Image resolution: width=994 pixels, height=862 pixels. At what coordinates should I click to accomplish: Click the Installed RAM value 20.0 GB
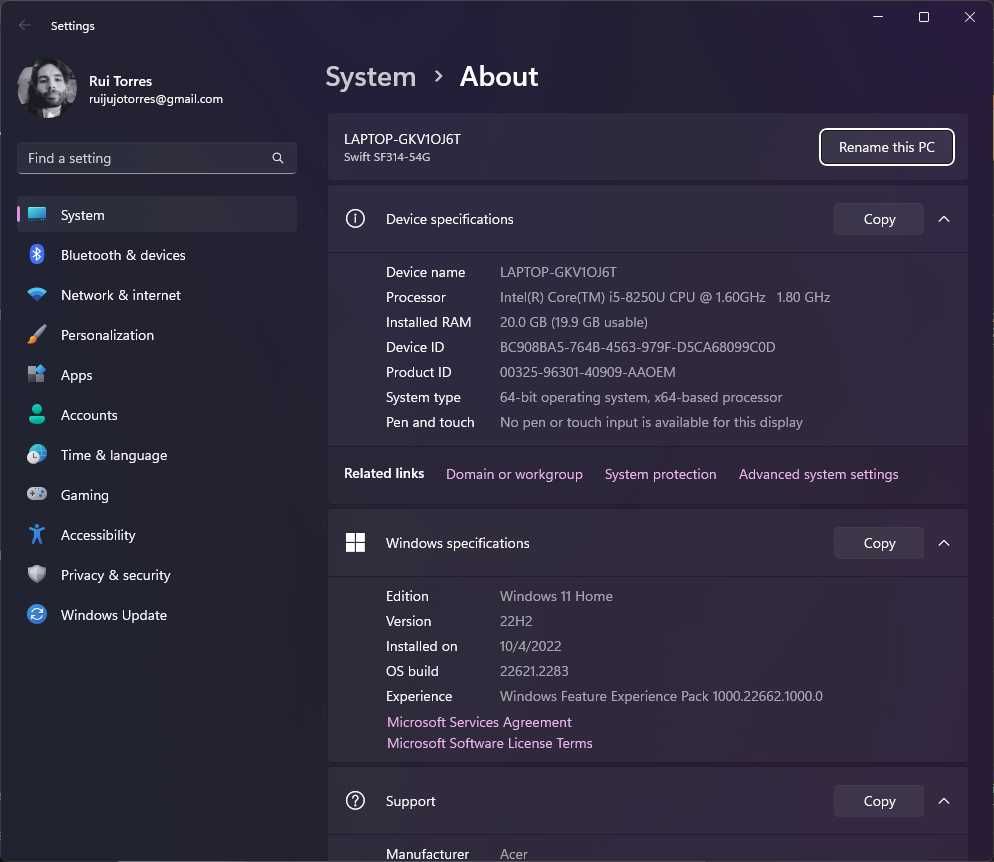[573, 321]
